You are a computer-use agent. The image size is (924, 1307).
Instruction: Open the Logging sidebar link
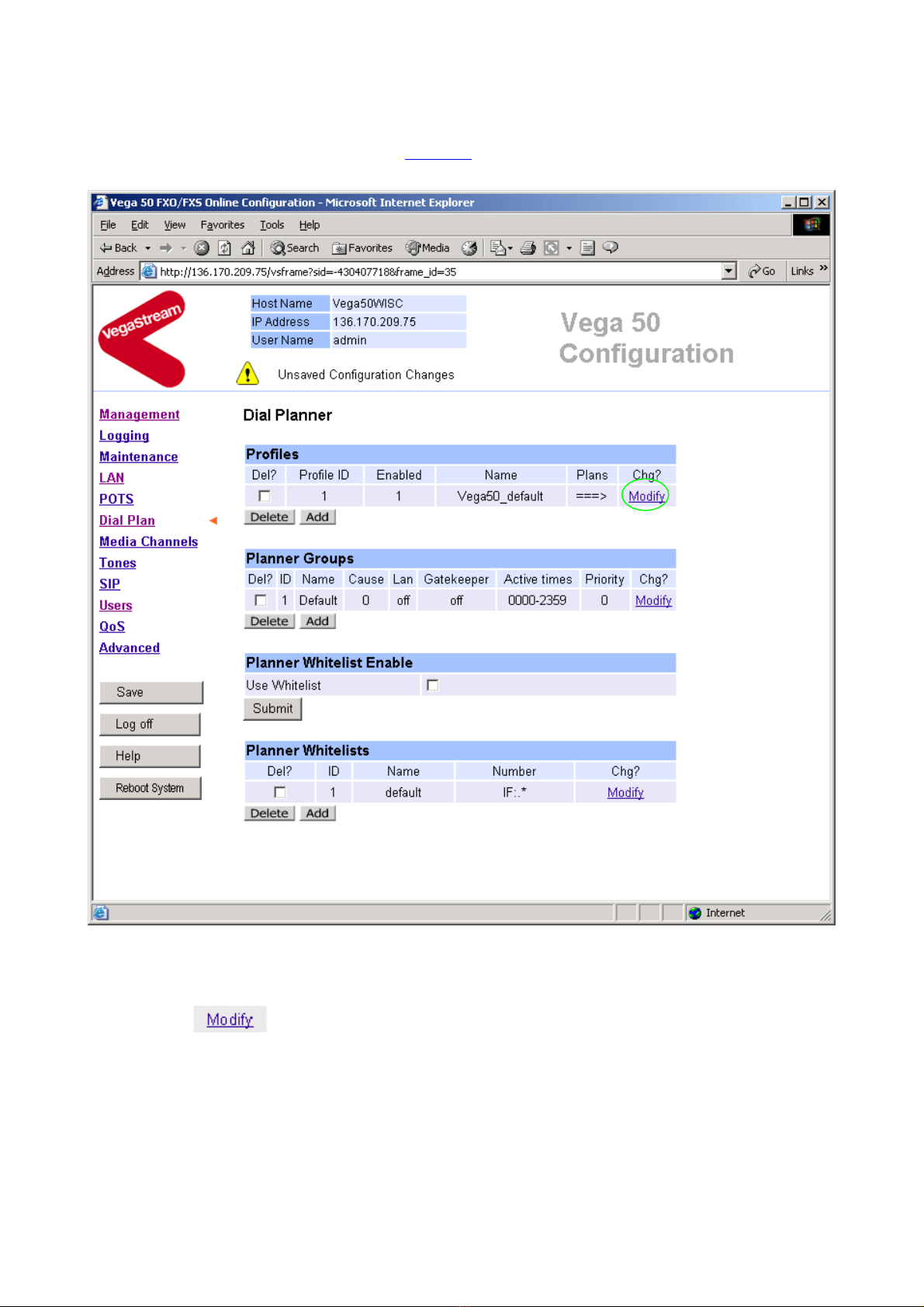[124, 436]
